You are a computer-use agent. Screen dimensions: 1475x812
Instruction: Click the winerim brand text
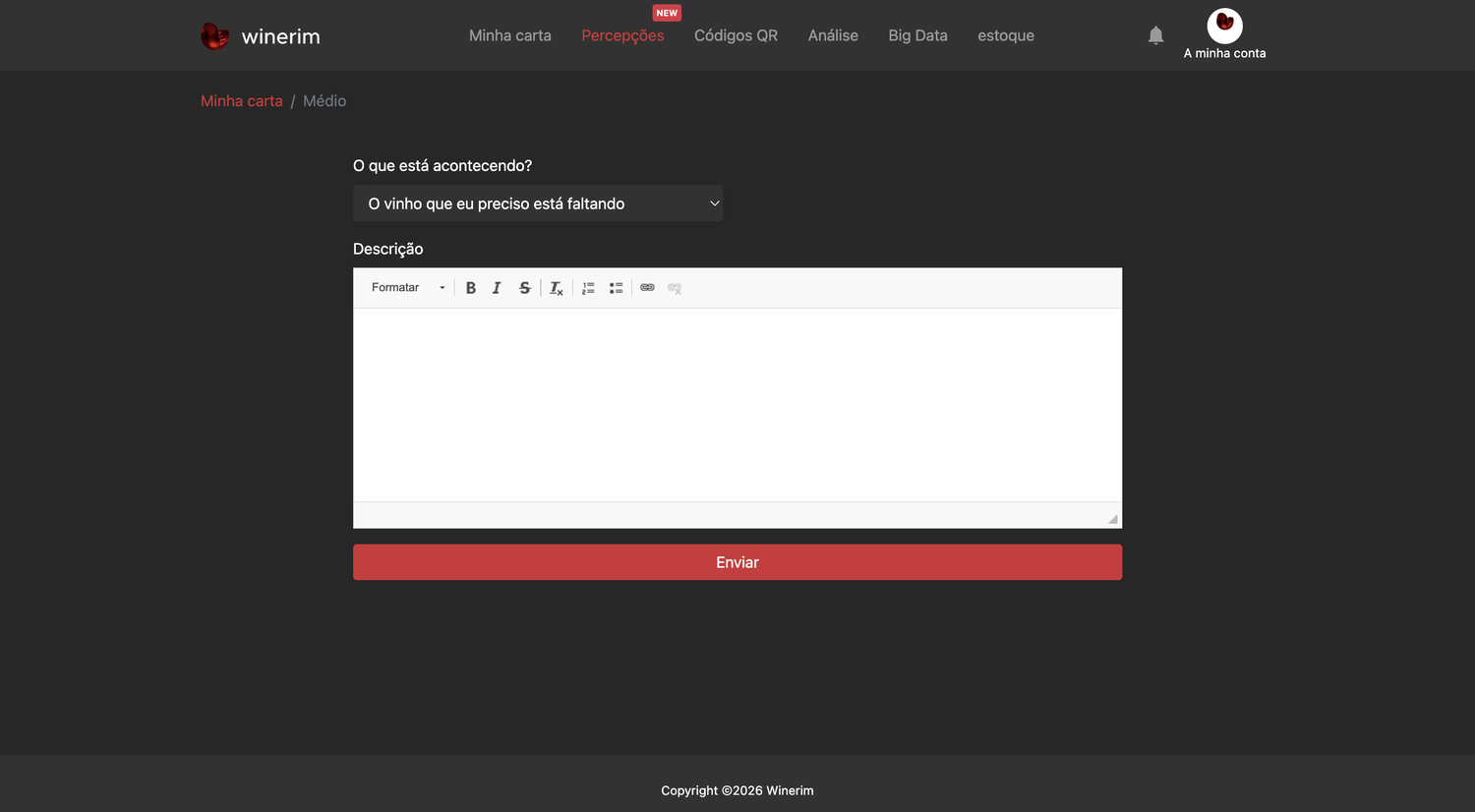pos(280,36)
